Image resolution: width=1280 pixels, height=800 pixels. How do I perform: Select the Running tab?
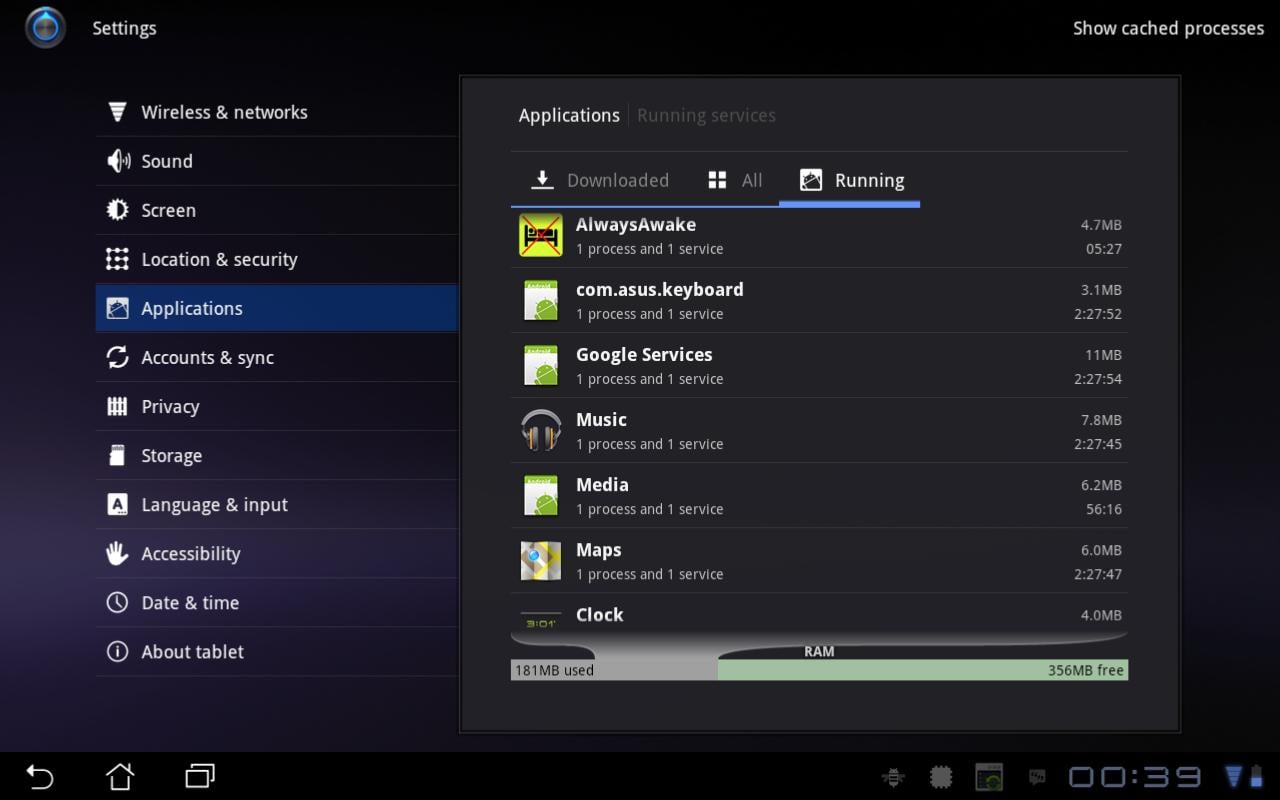tap(850, 180)
